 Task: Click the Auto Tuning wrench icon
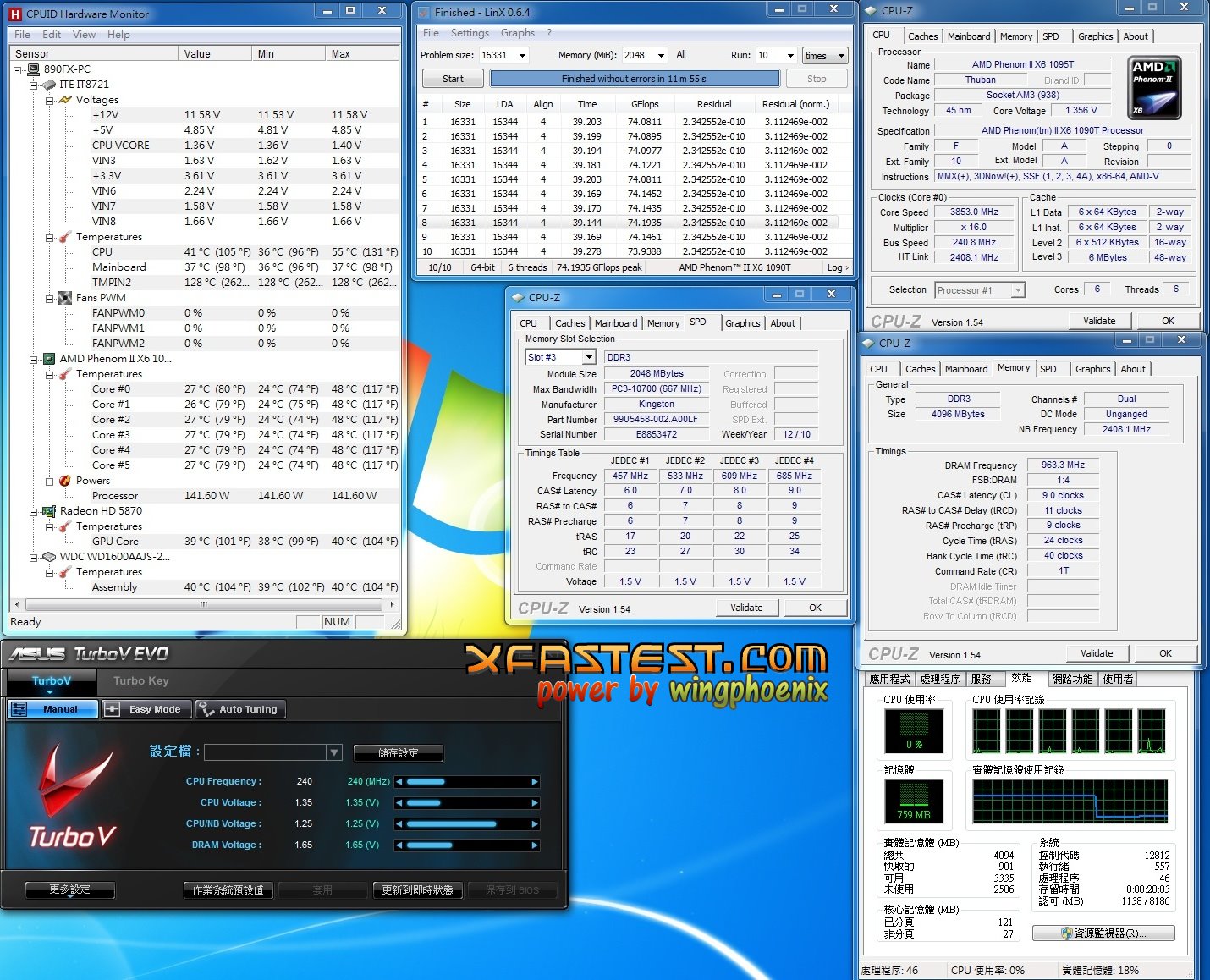point(206,709)
